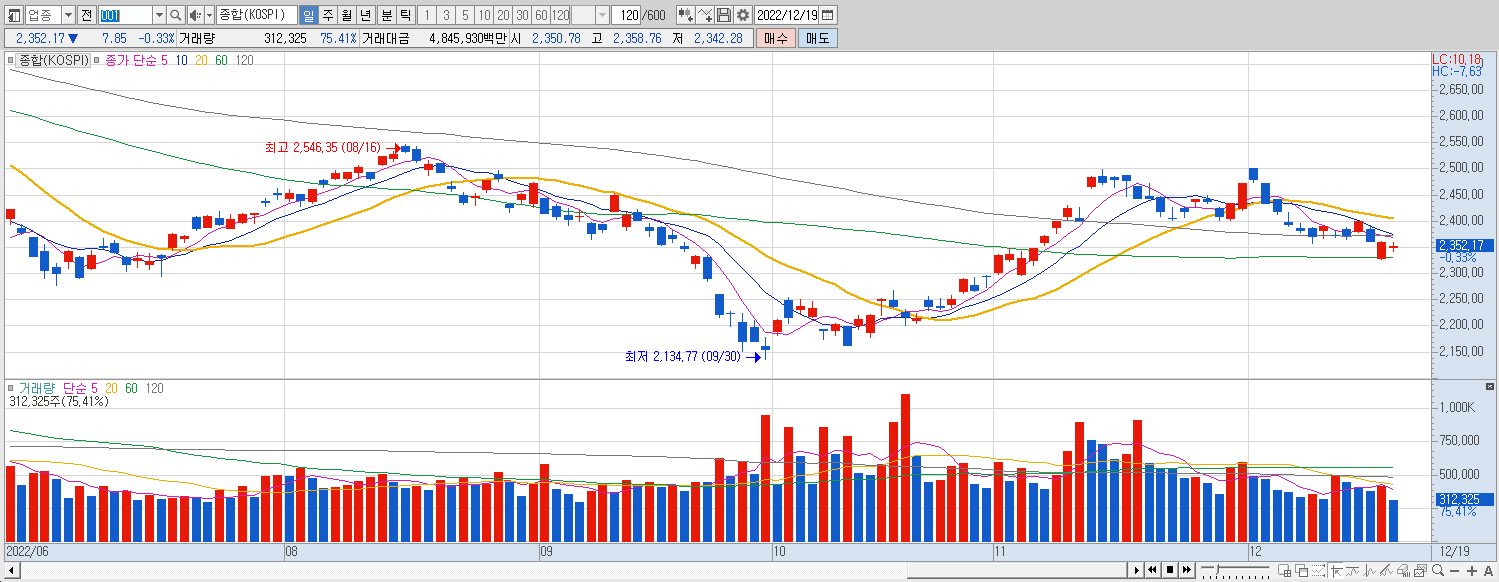Click the 2,352.17 current price tag on axis
1499x582 pixels.
click(x=1463, y=245)
